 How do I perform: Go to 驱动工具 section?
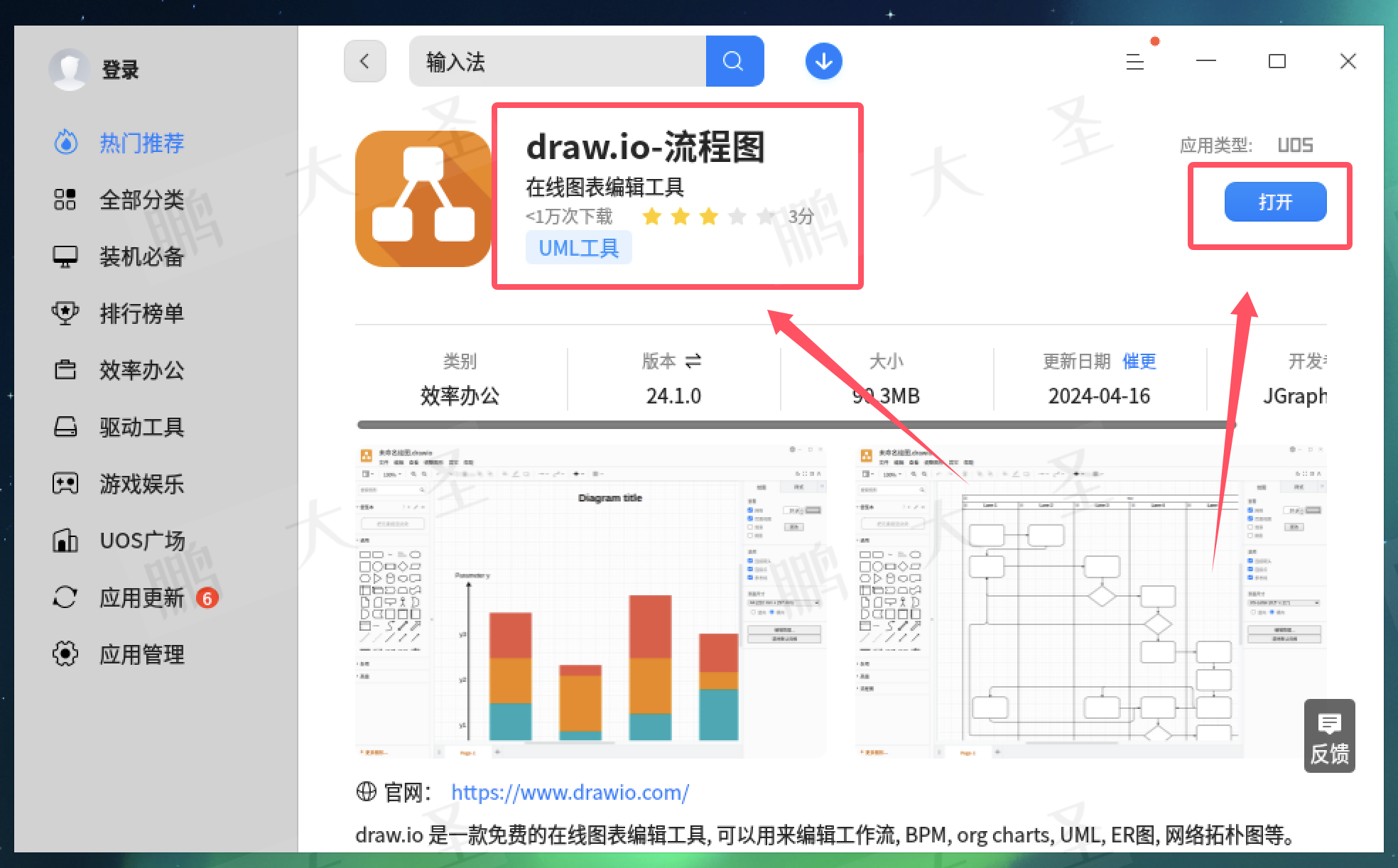pos(141,427)
